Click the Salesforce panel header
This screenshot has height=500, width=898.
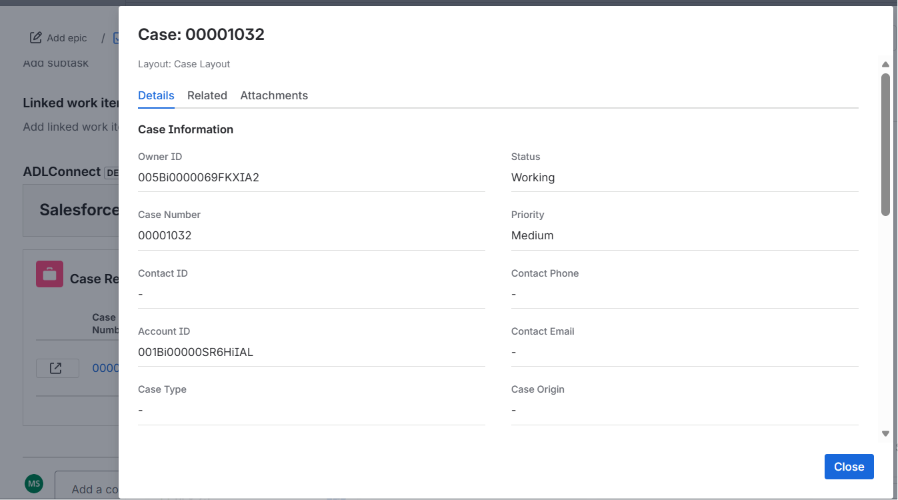[70, 210]
